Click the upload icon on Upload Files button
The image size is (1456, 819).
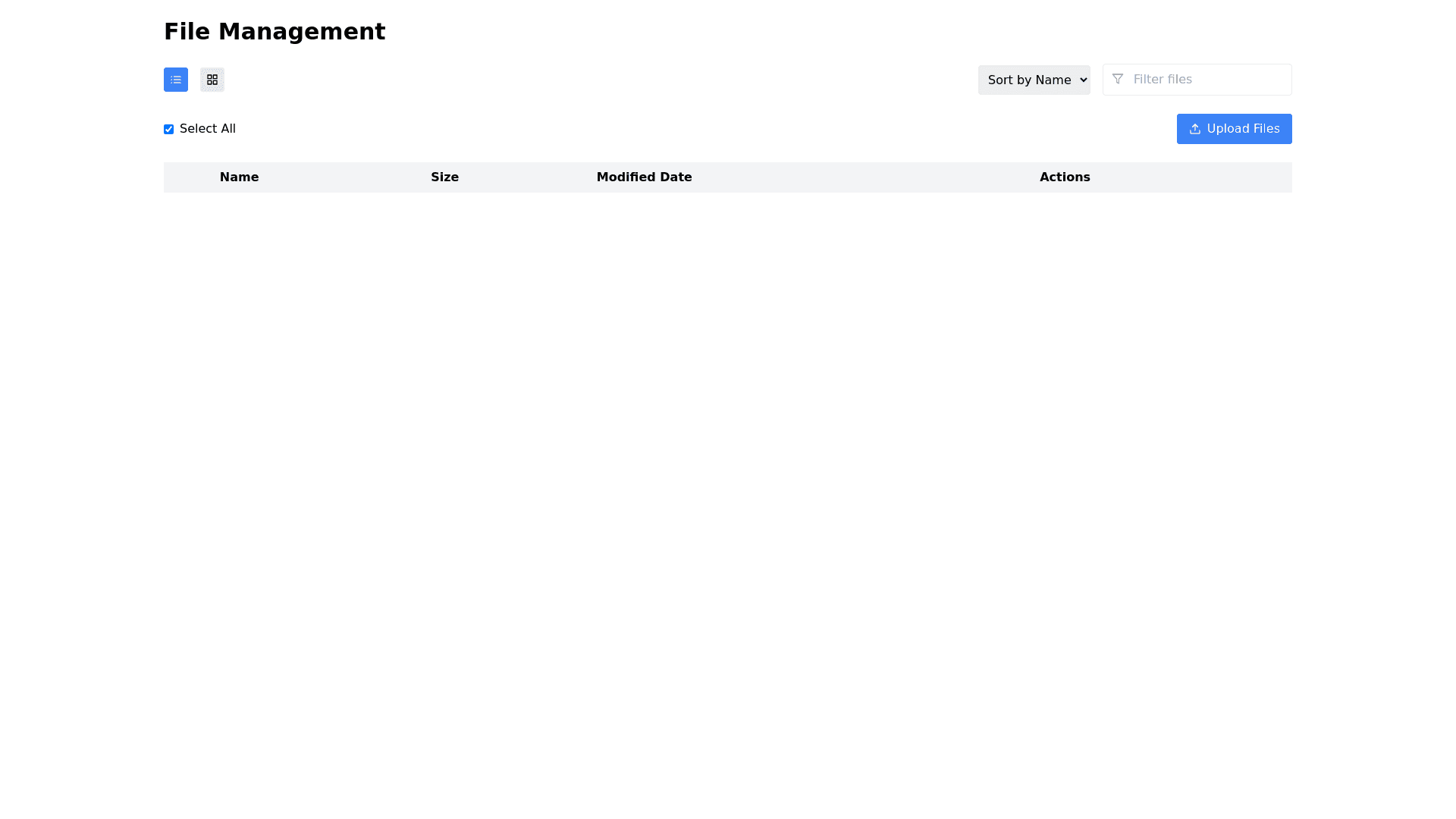pos(1195,129)
